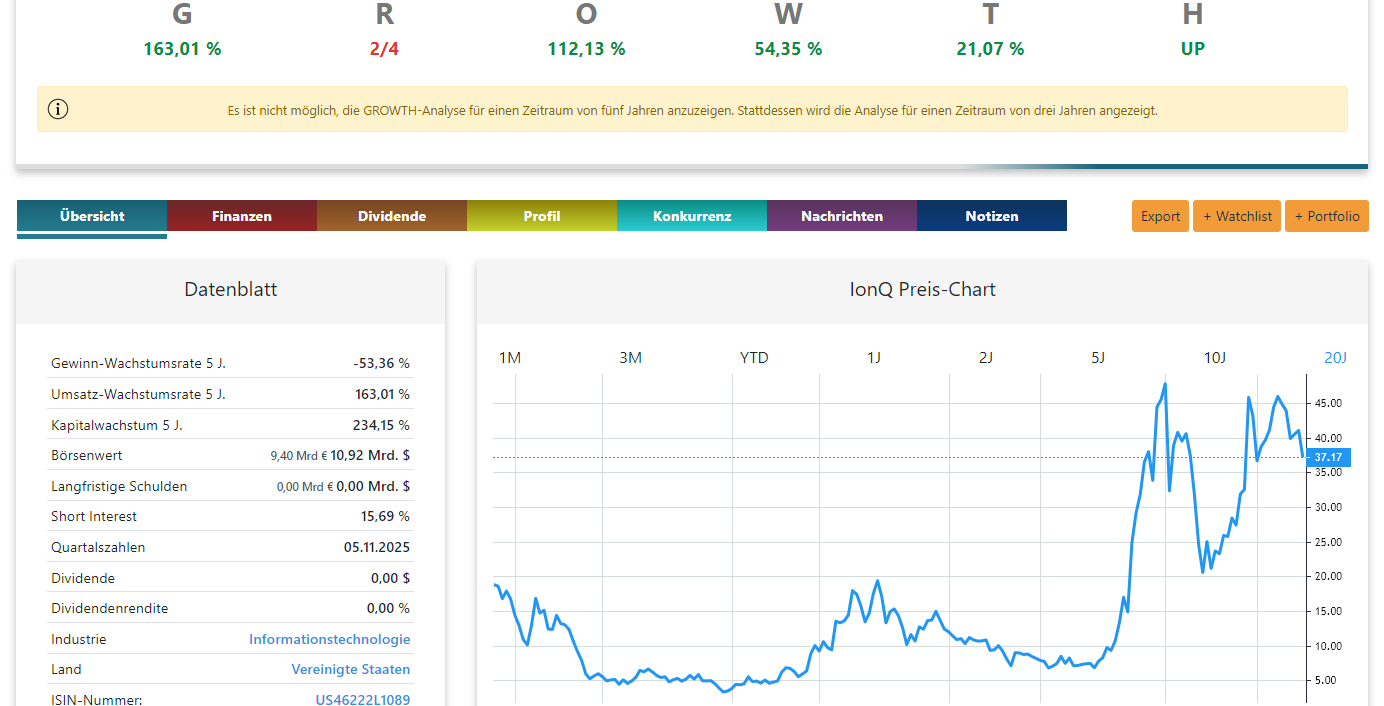Choose the 20J chart range
Image resolution: width=1384 pixels, height=706 pixels.
point(1335,357)
